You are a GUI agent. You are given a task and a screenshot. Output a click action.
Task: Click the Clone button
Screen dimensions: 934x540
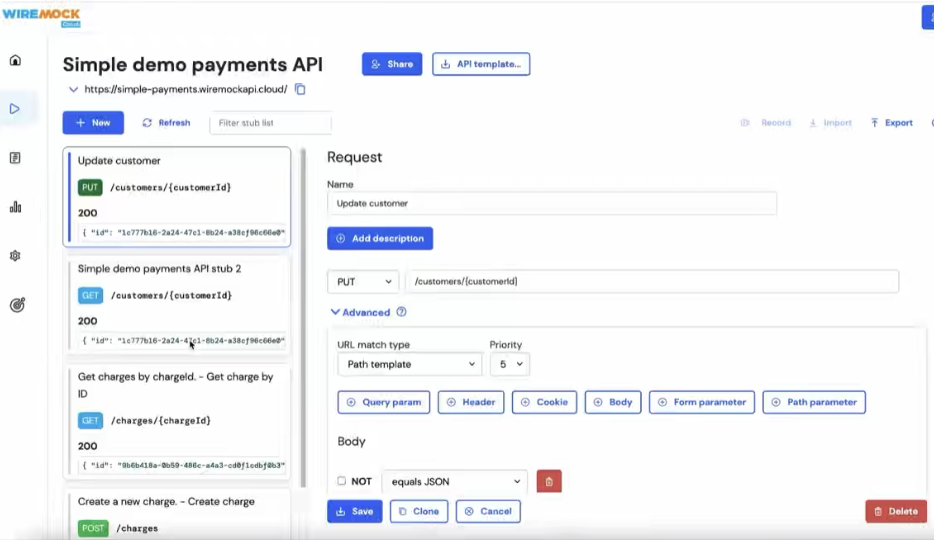point(419,511)
